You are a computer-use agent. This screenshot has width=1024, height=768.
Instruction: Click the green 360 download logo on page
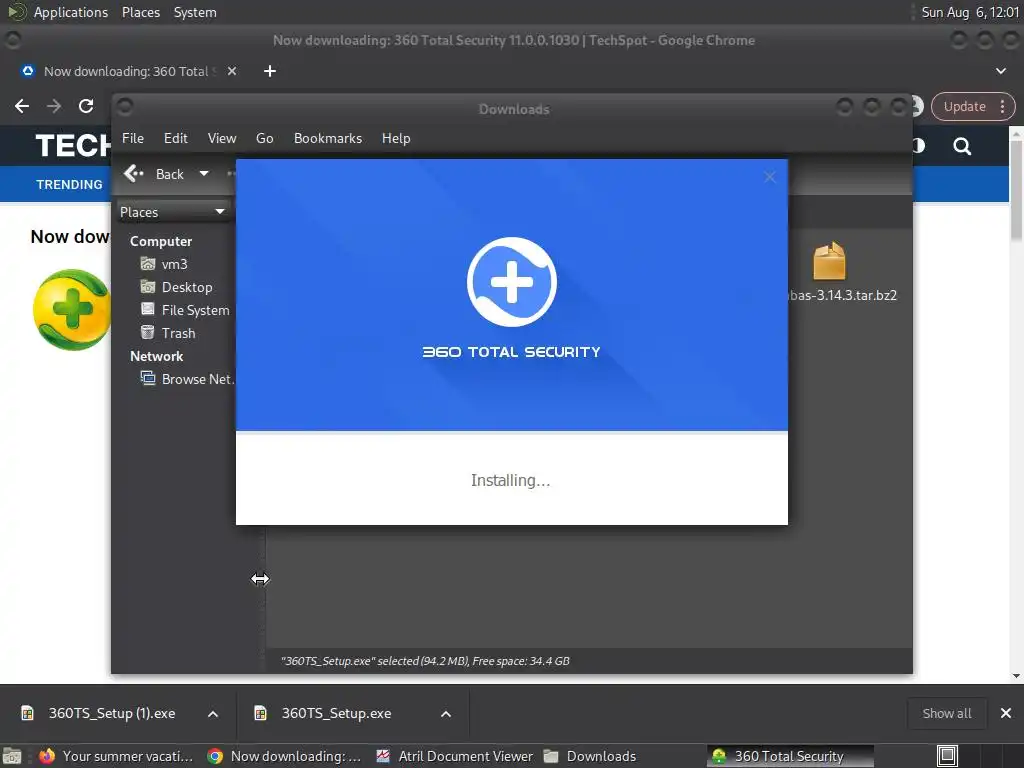71,310
